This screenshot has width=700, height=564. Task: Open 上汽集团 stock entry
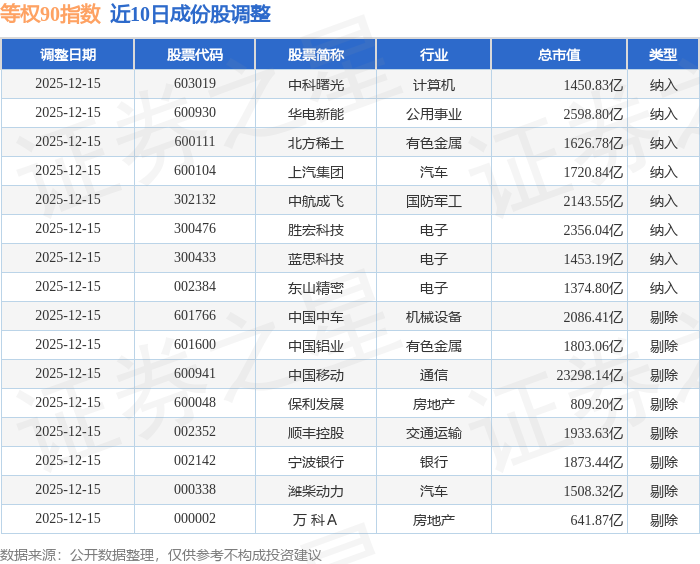[x=316, y=171]
